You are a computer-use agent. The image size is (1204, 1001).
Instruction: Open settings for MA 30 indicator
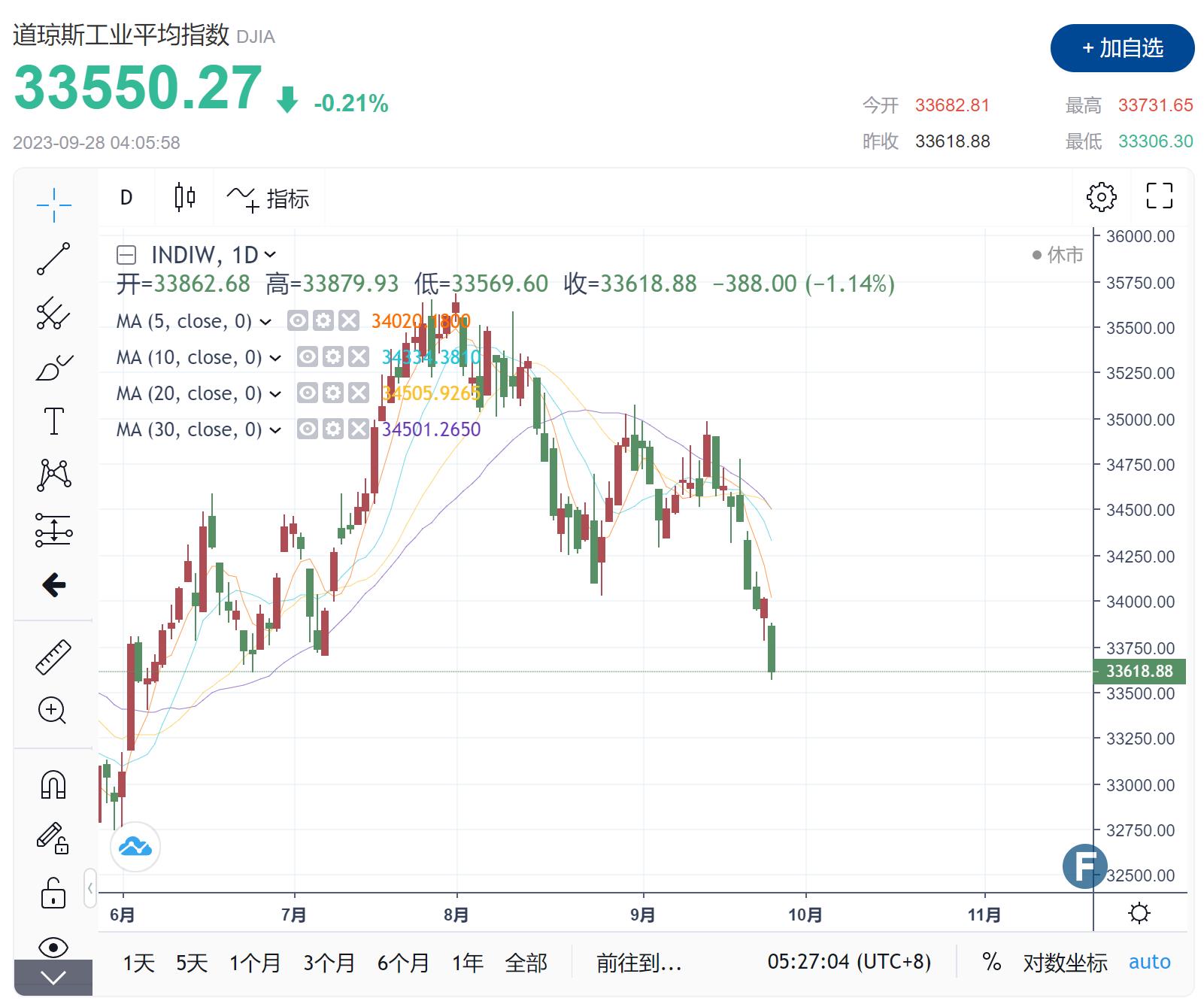(x=333, y=429)
